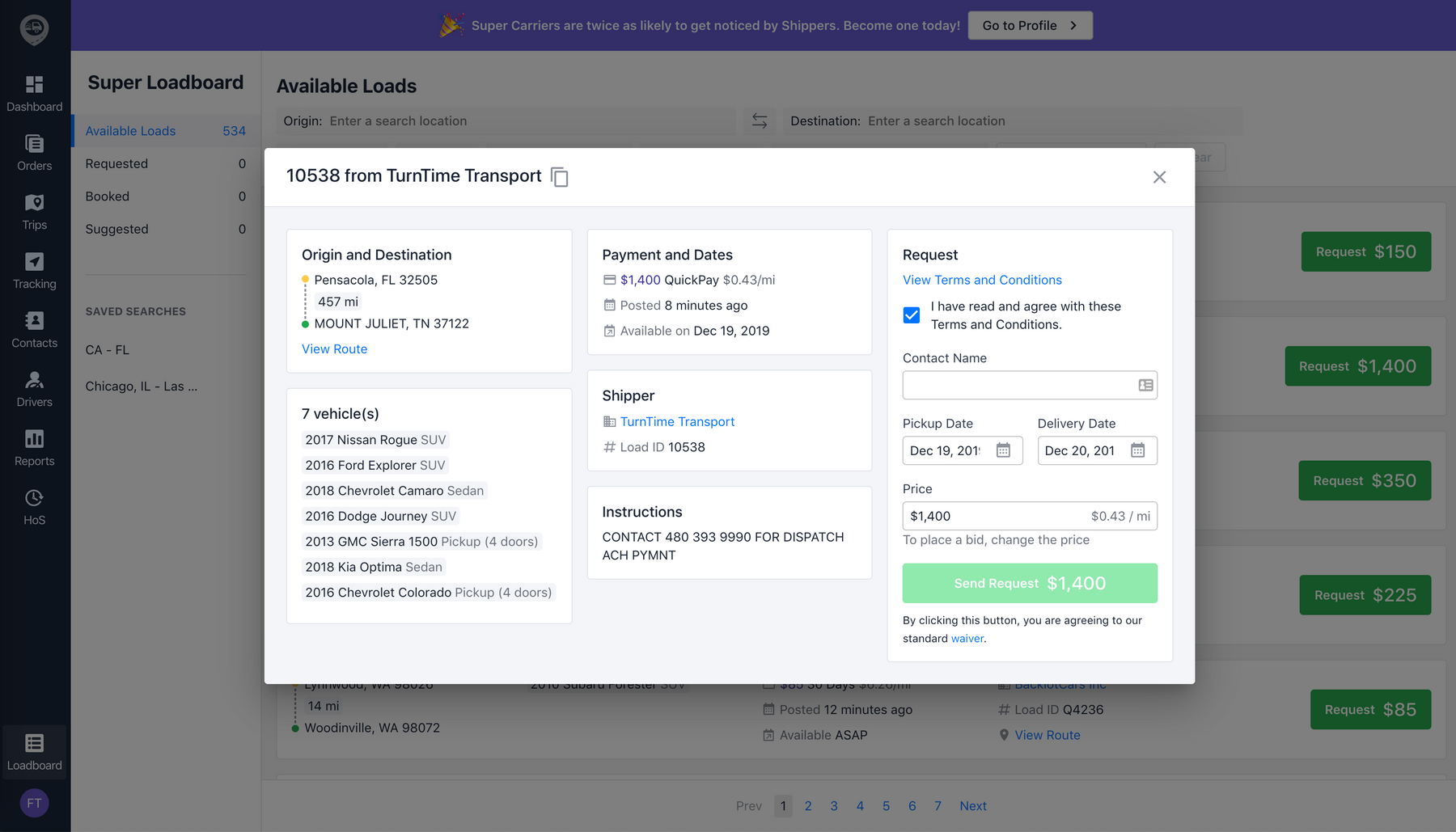The image size is (1456, 832).
Task: Click the Request $350 button
Action: coord(1365,481)
